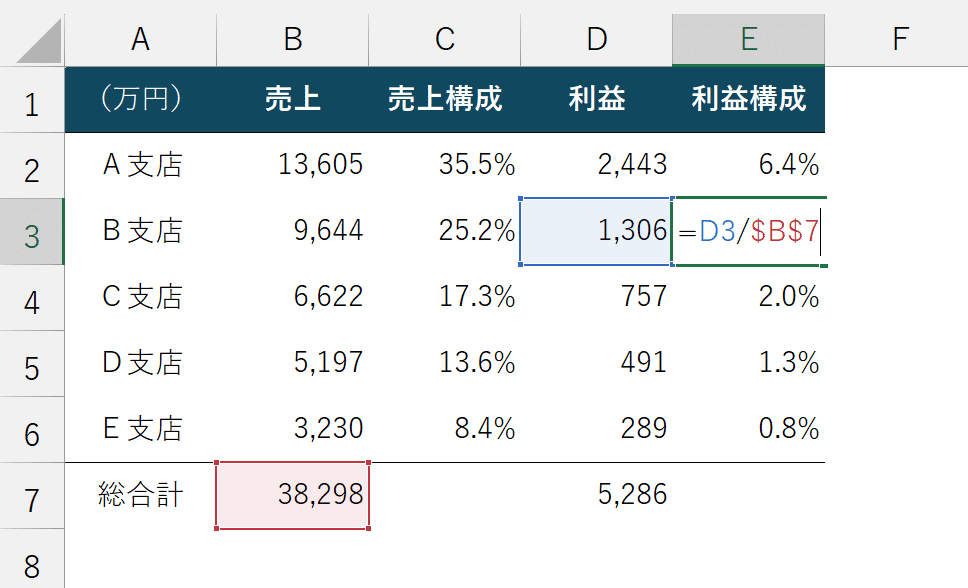
Task: Click the cell with 13.6%
Action: click(x=444, y=364)
